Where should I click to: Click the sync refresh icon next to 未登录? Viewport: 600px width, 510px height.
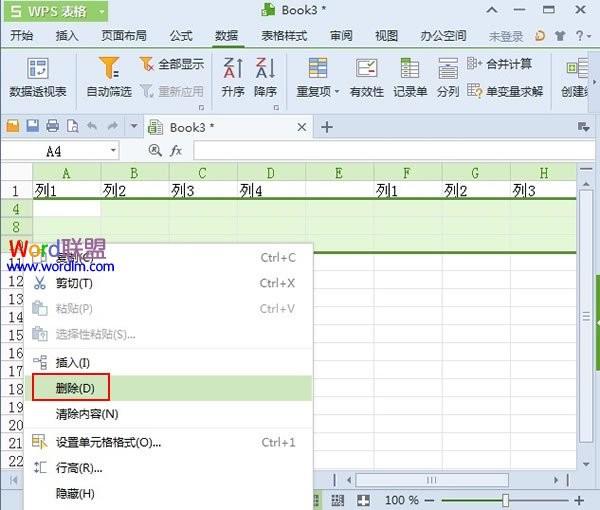540,36
